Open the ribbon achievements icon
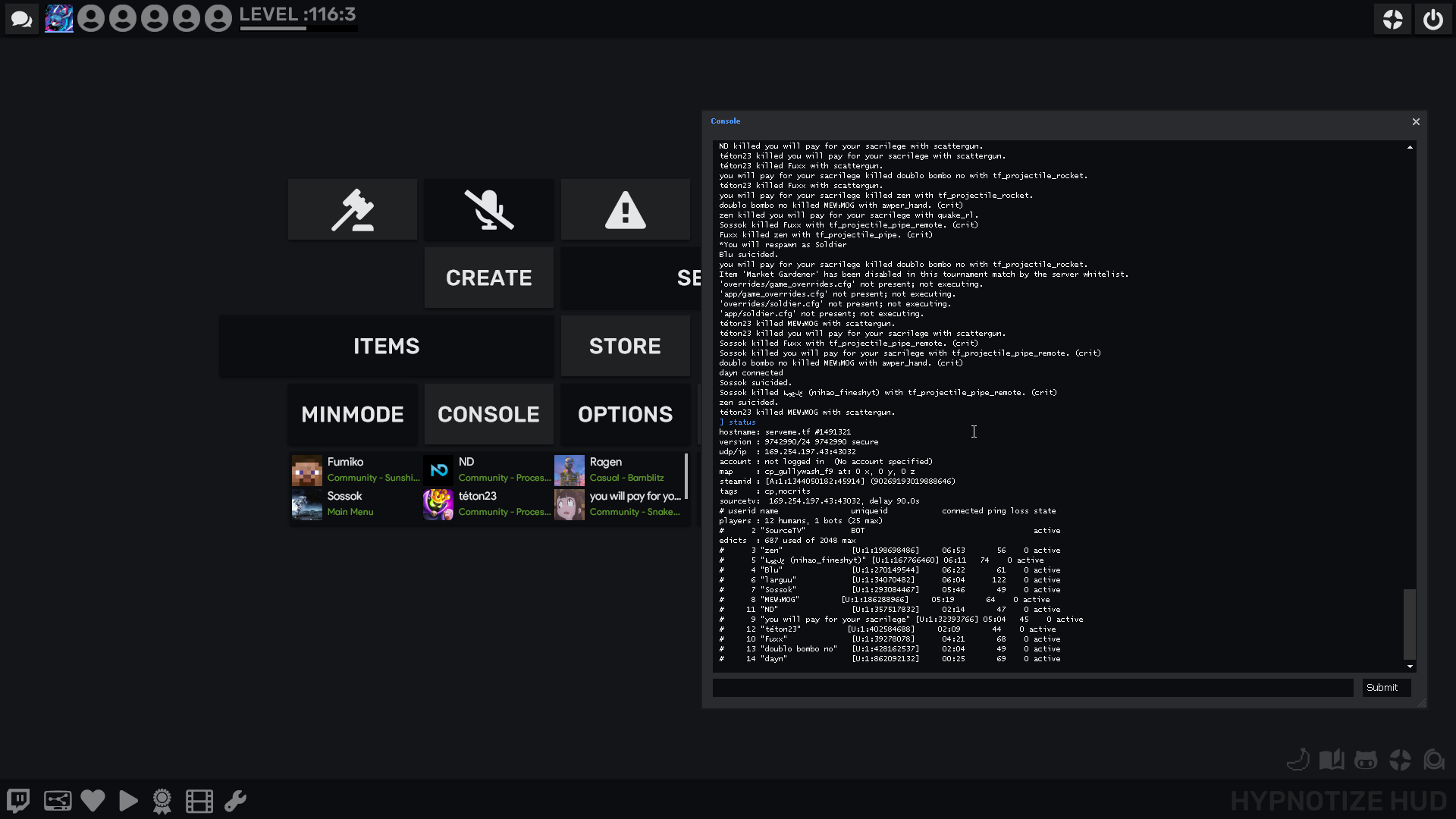This screenshot has height=819, width=1456. (x=162, y=801)
